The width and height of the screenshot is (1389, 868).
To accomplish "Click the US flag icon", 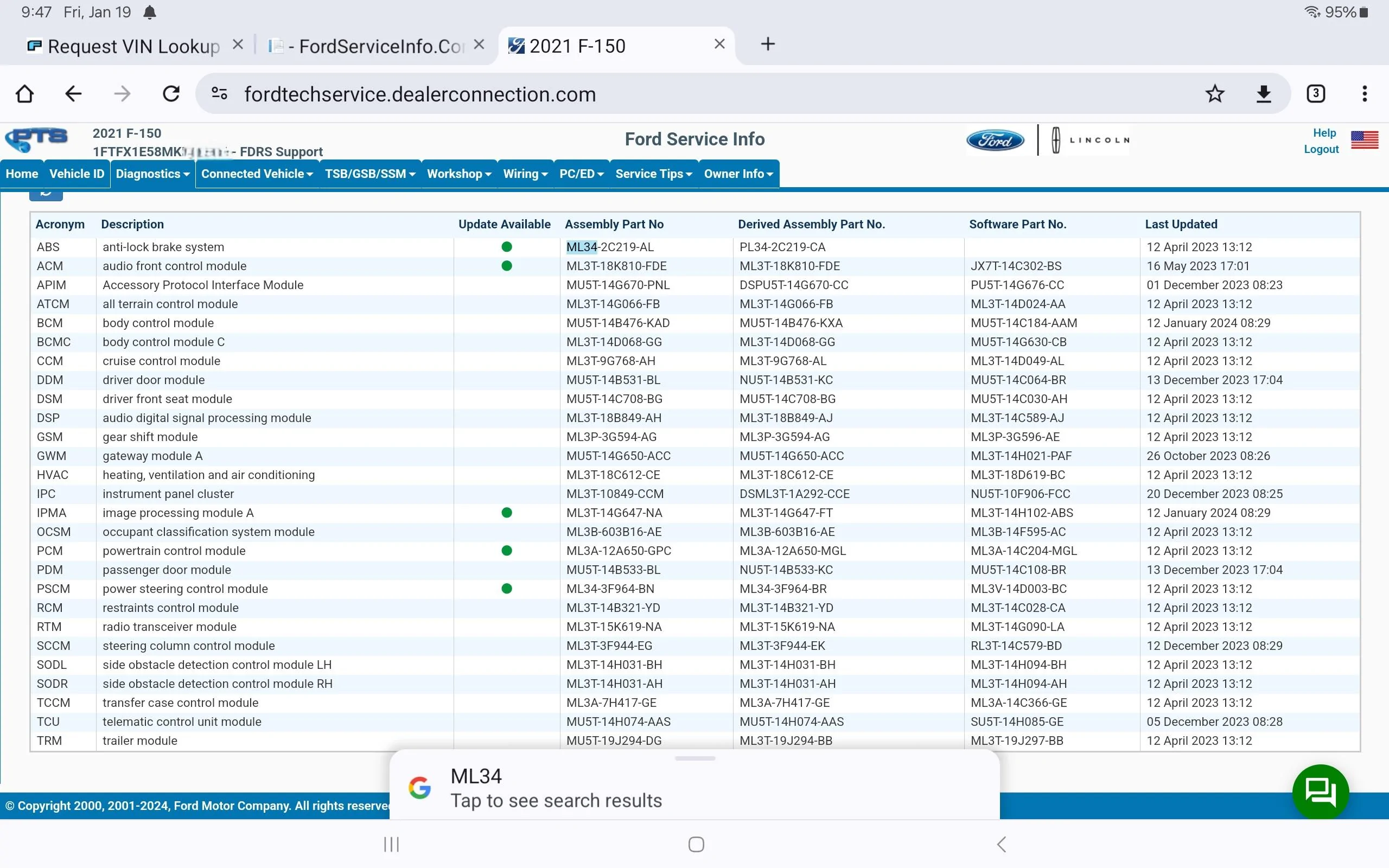I will coord(1365,139).
